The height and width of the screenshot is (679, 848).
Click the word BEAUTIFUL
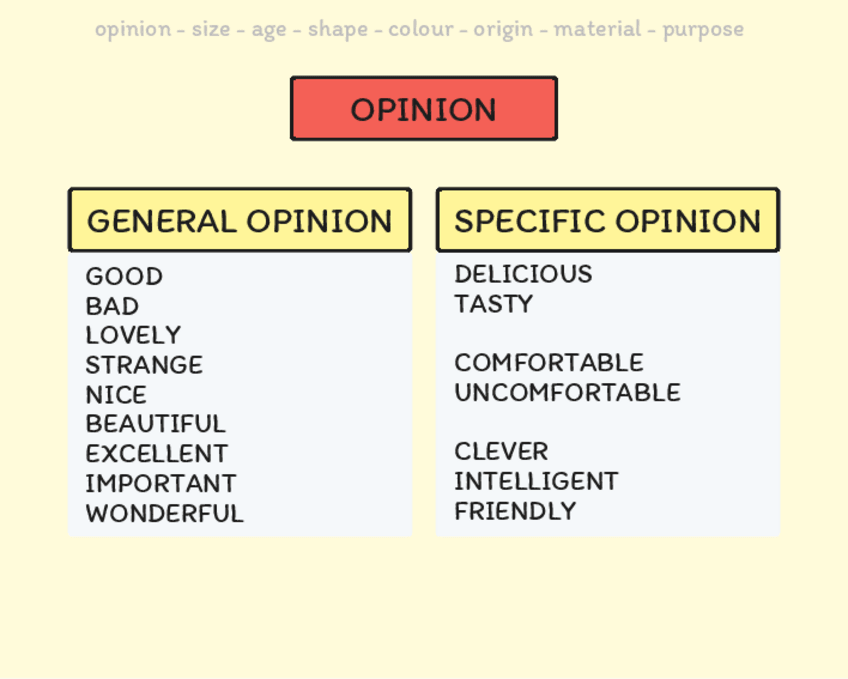[156, 424]
